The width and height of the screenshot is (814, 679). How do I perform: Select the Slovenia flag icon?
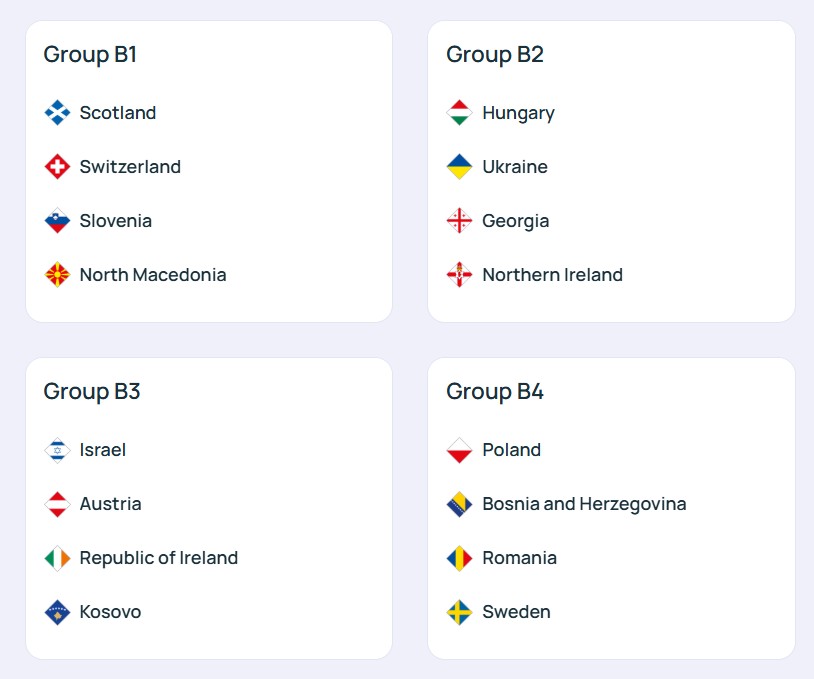[58, 221]
